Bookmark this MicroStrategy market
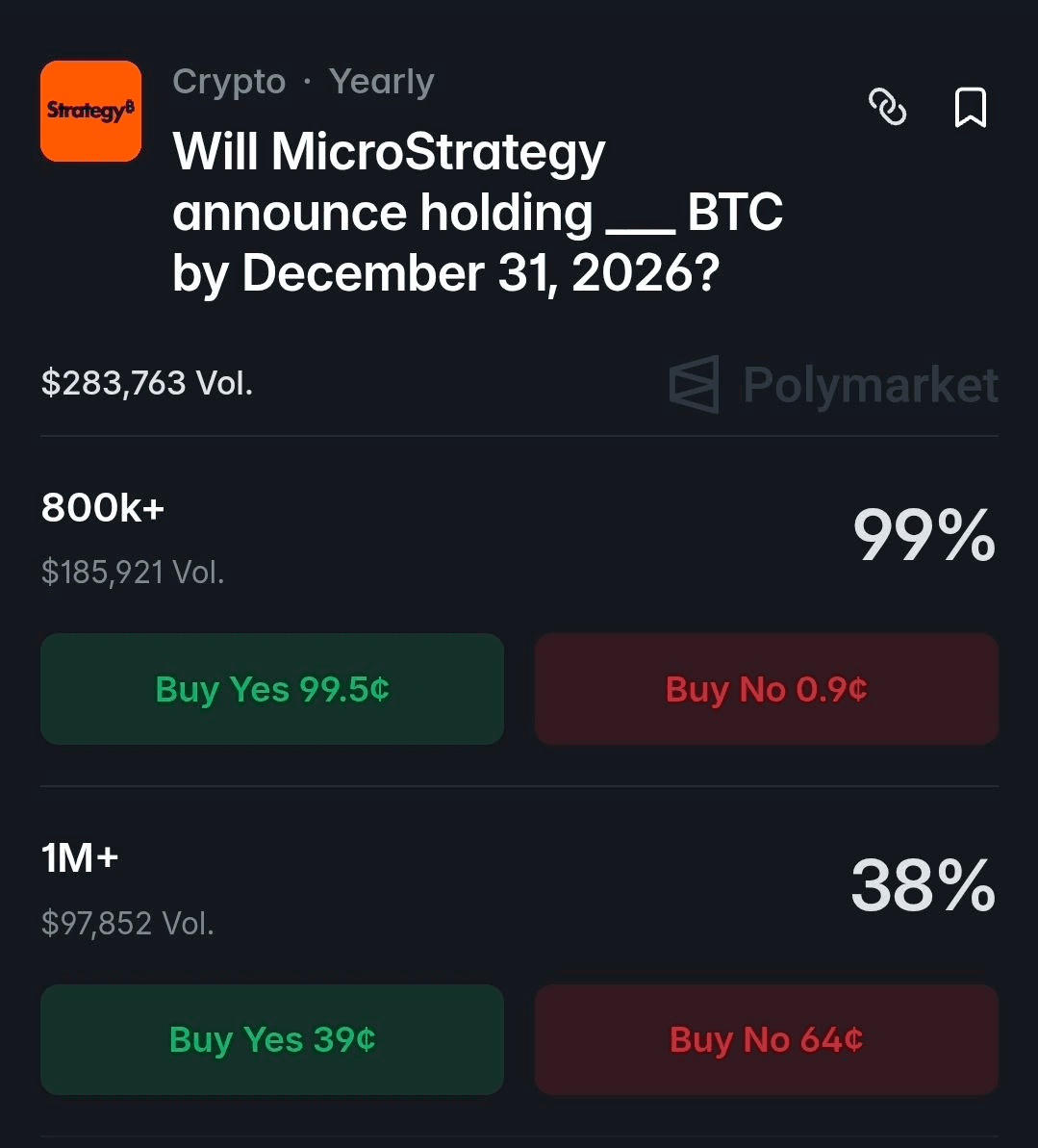 tap(970, 107)
